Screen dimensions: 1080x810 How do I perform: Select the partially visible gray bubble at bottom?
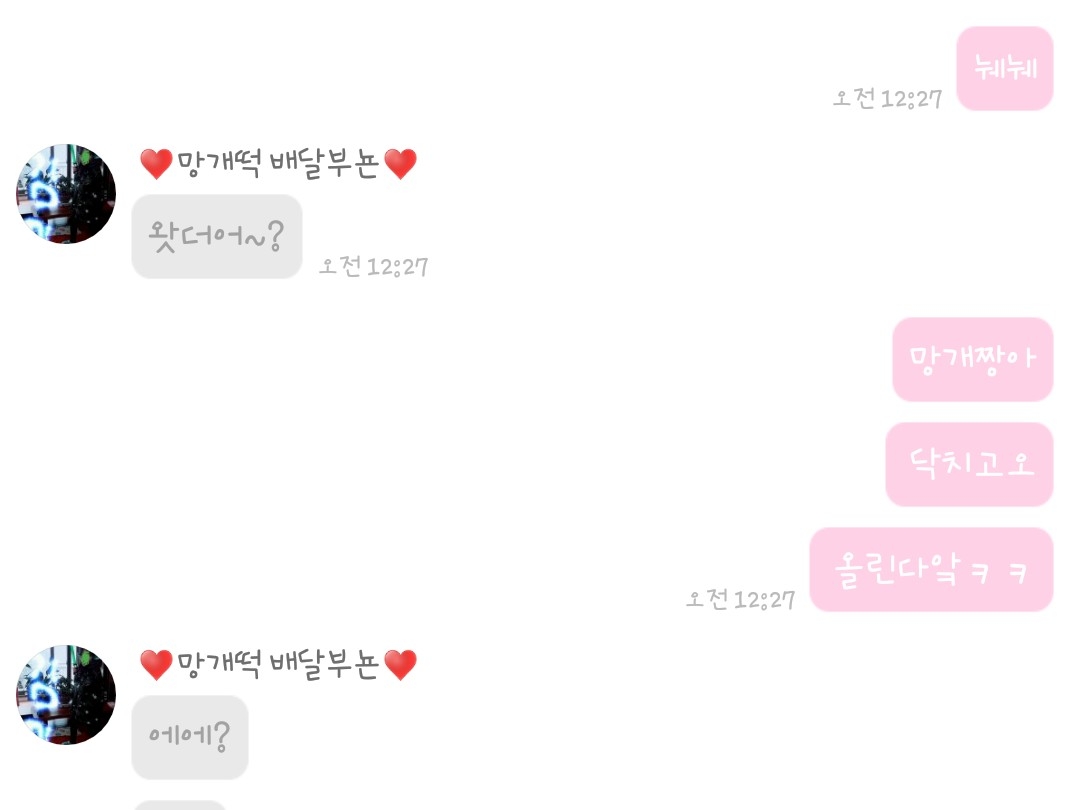tap(179, 805)
